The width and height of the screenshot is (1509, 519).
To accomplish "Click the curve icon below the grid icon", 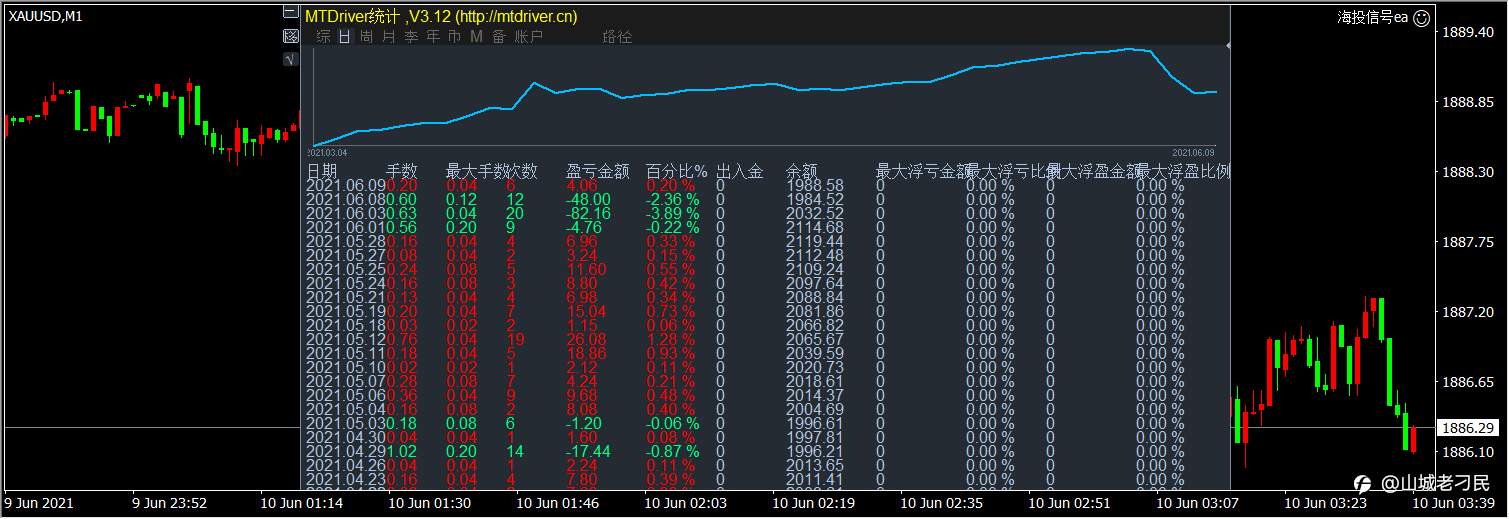I will 291,59.
